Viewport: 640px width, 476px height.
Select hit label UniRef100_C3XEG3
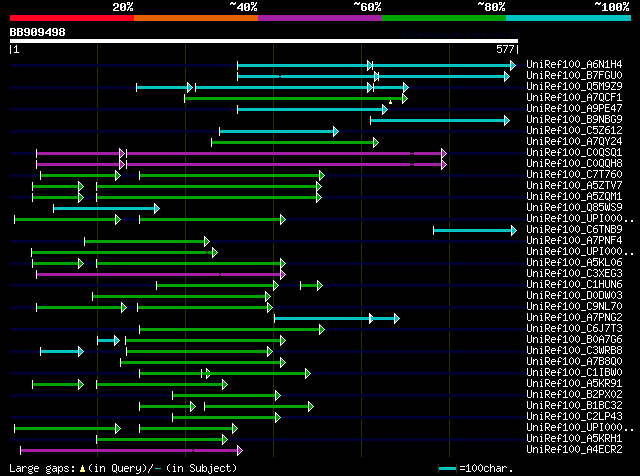[x=574, y=274]
